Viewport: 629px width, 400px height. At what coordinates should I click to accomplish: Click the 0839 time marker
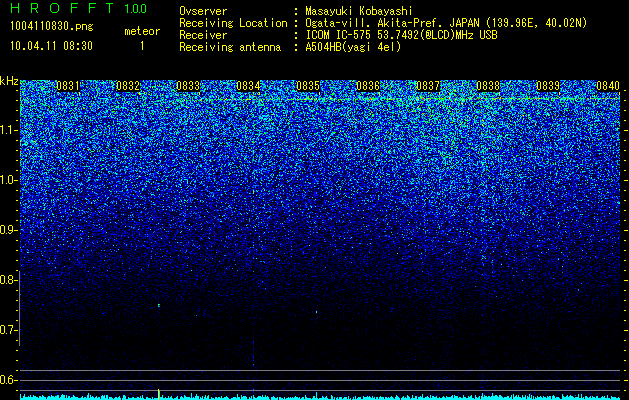[548, 86]
